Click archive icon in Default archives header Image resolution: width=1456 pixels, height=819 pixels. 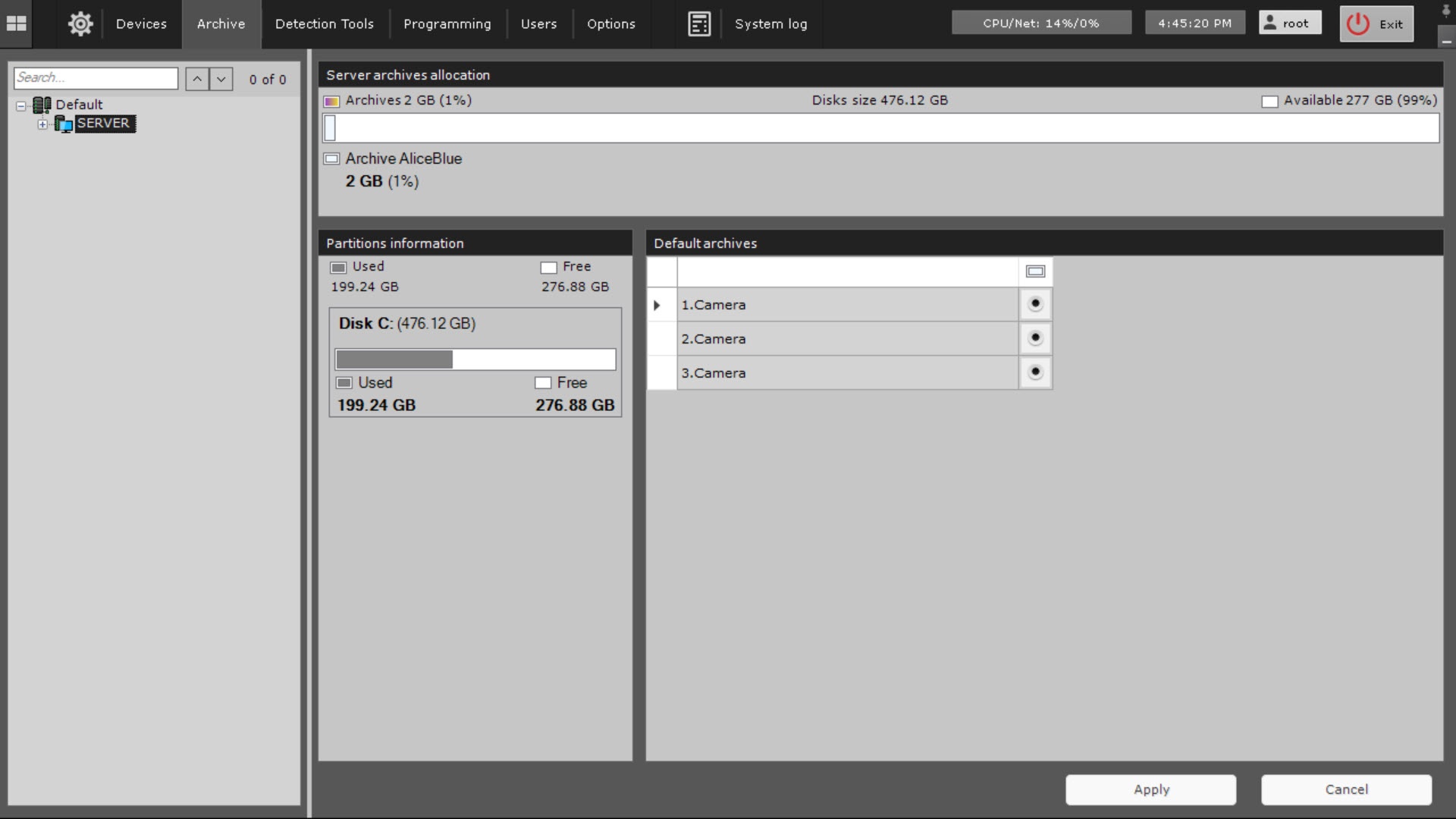[x=1035, y=271]
